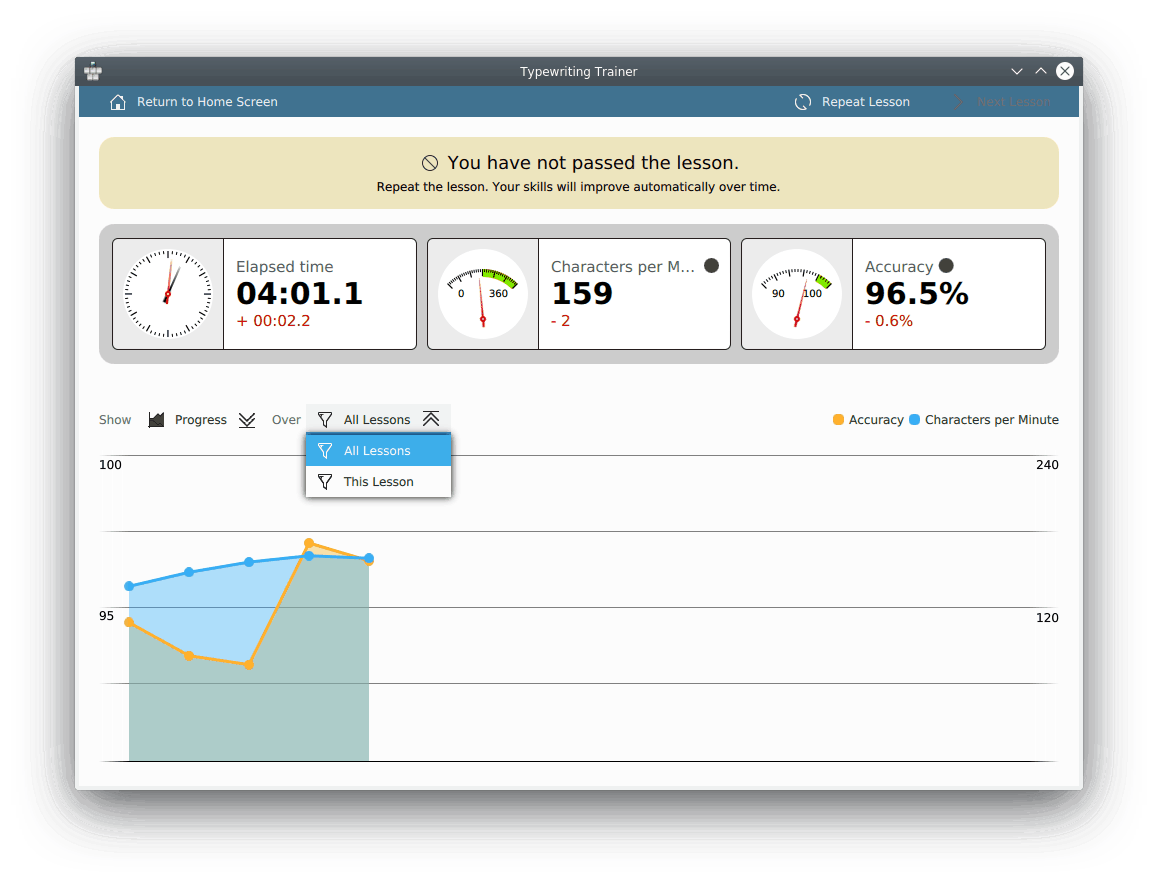The height and width of the screenshot is (883, 1158).
Task: Click the highest orange accuracy data point
Action: (309, 543)
